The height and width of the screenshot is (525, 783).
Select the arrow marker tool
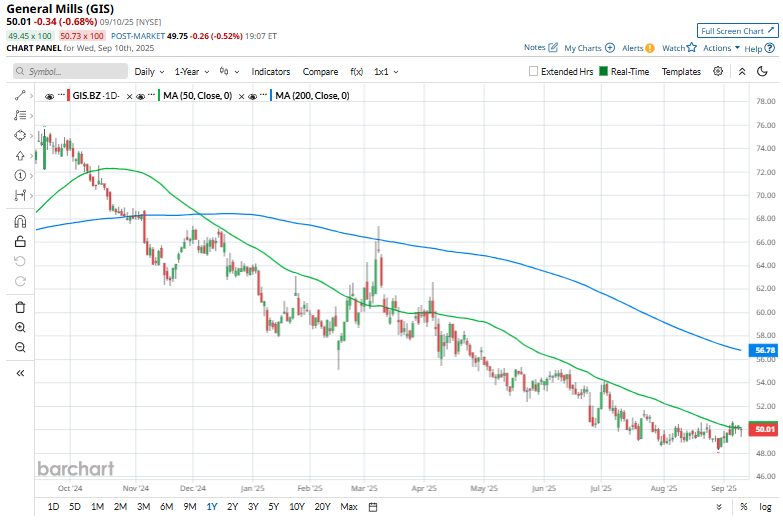[x=20, y=155]
